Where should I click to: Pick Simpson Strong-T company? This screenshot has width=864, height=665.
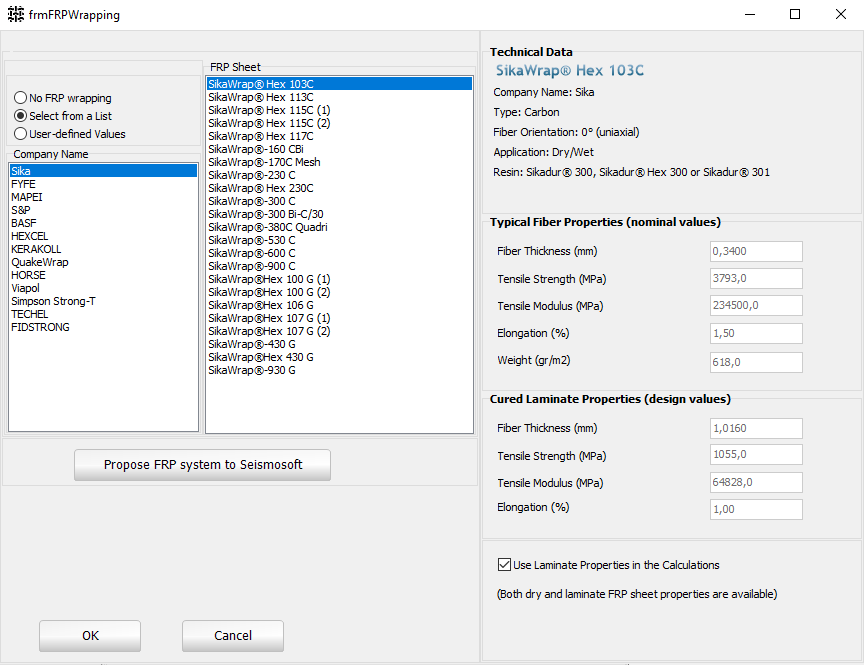tap(103, 301)
